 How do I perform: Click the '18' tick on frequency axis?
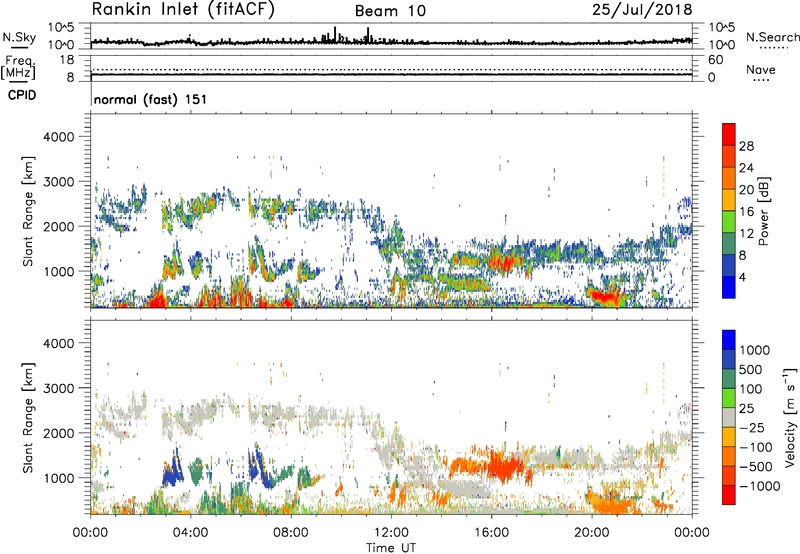coord(66,60)
